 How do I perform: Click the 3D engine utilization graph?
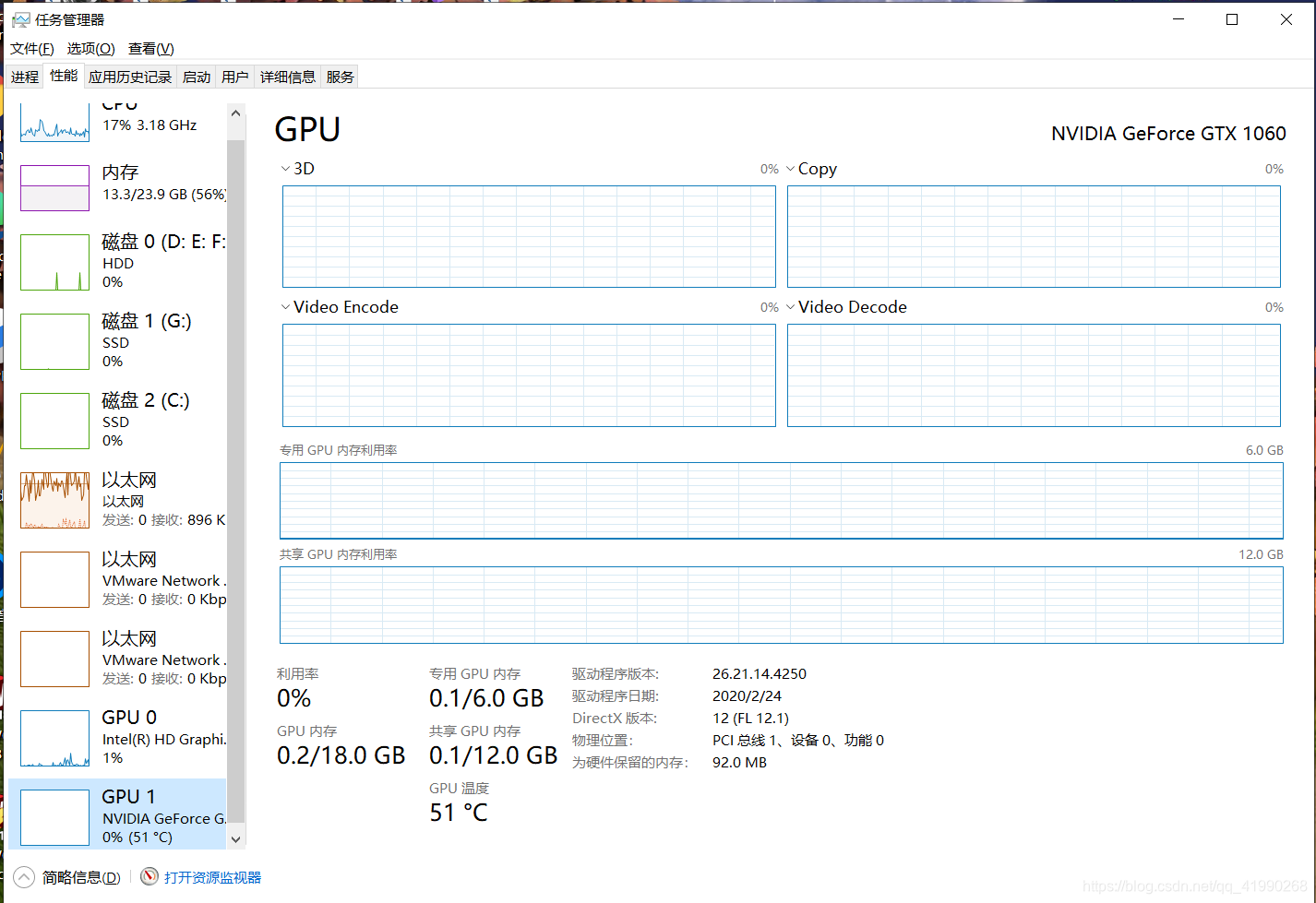(529, 236)
